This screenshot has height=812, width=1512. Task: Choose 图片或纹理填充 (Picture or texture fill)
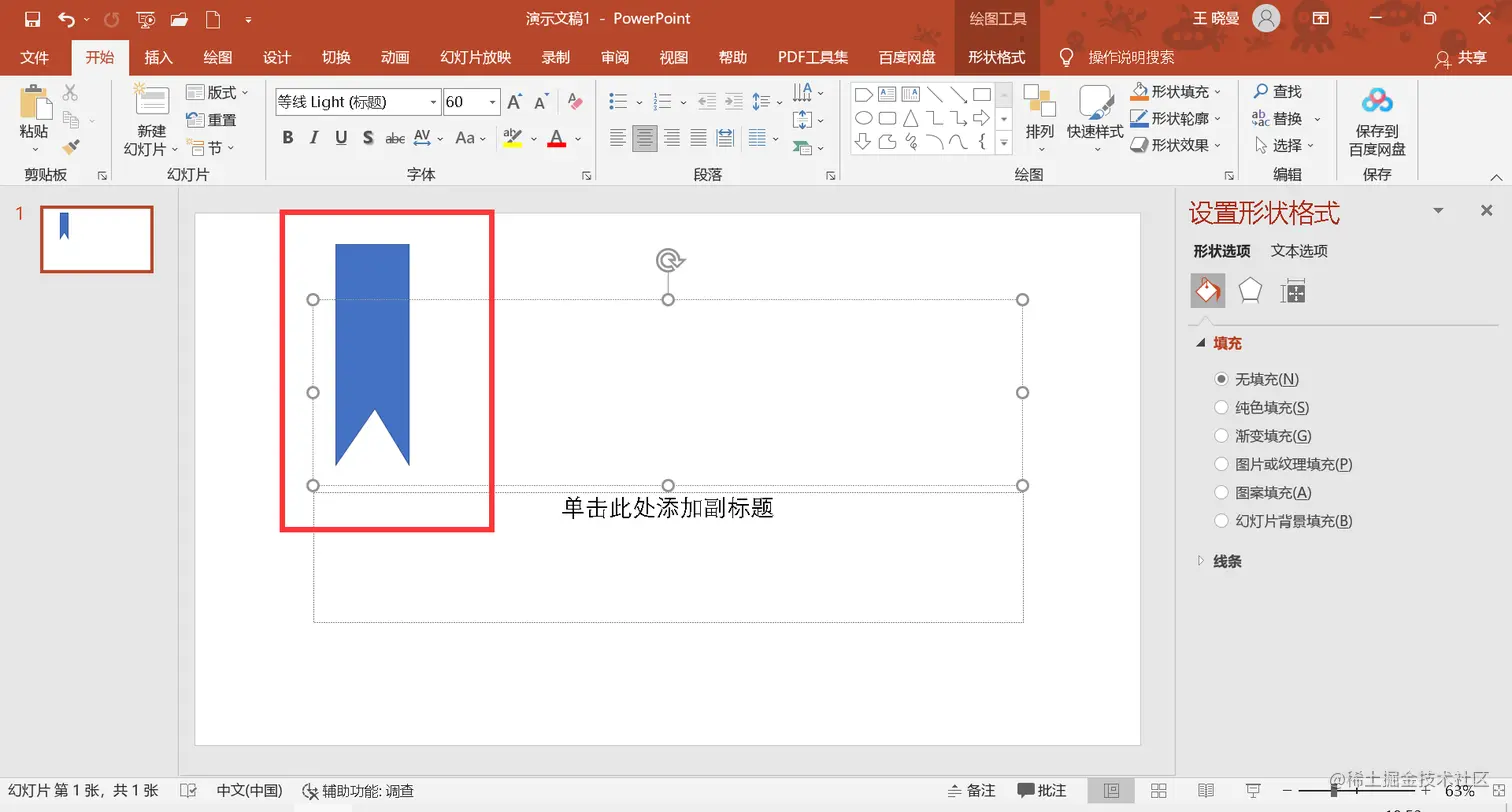click(x=1221, y=464)
